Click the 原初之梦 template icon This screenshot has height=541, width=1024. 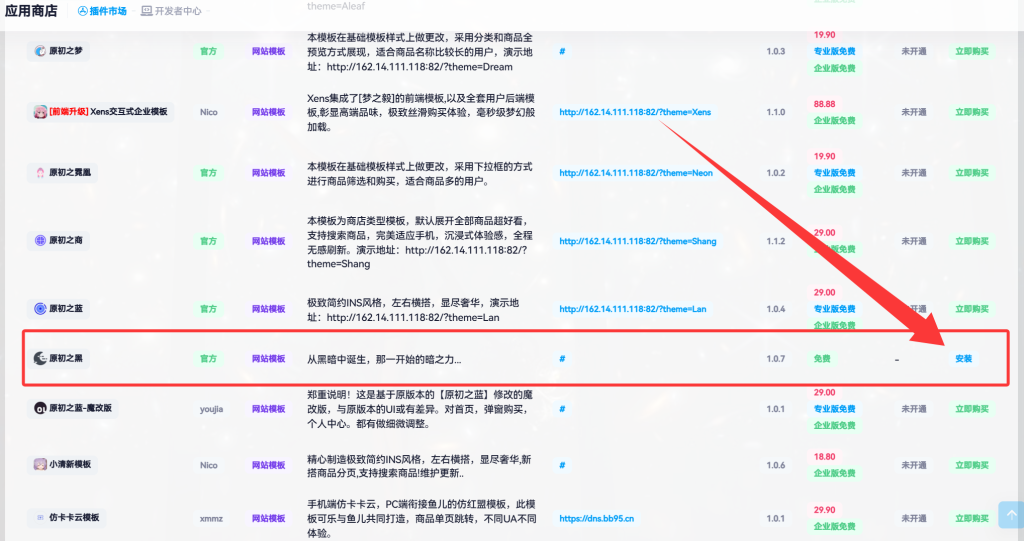40,51
